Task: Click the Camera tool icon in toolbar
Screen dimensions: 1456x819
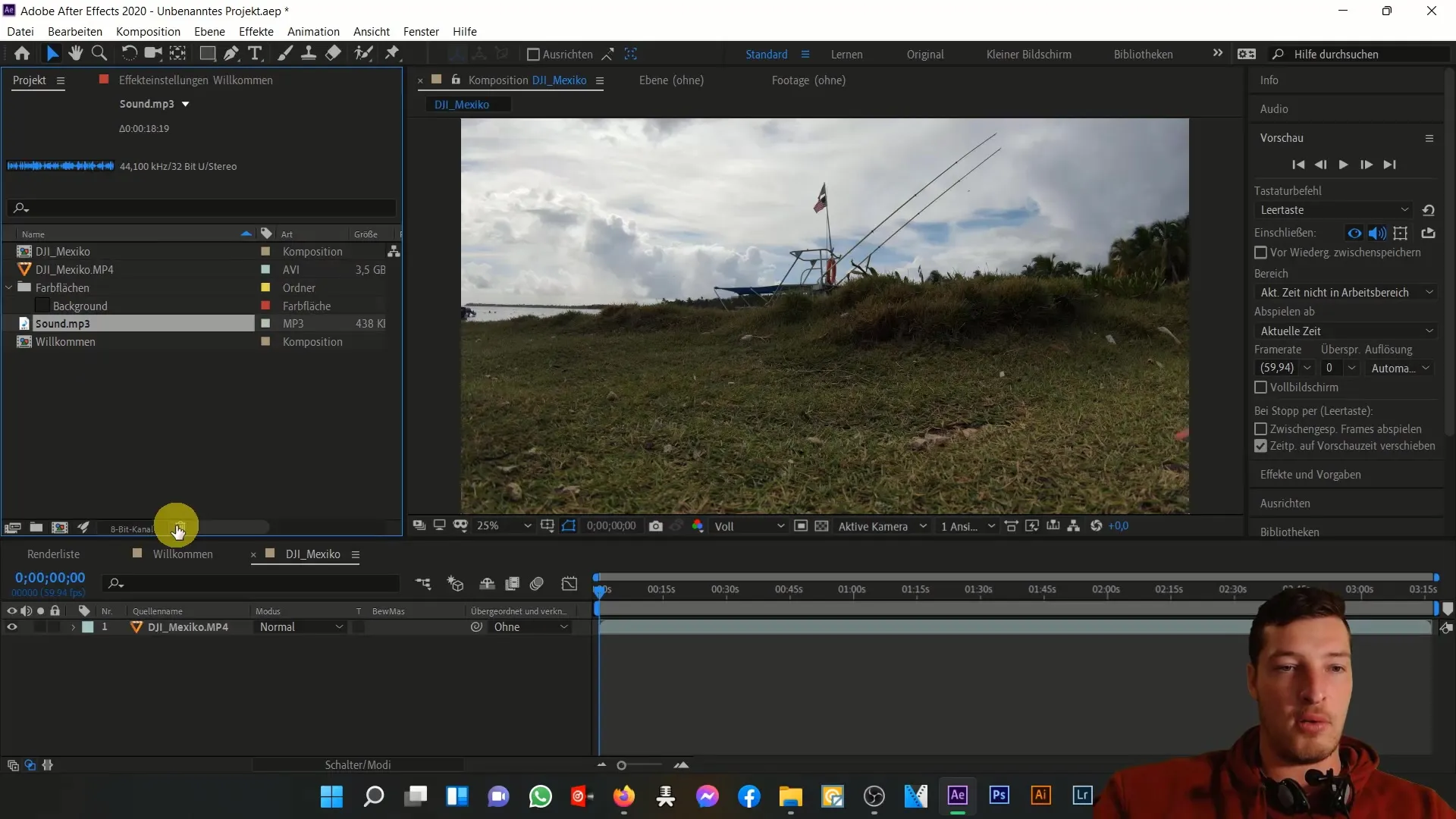Action: 153,54
